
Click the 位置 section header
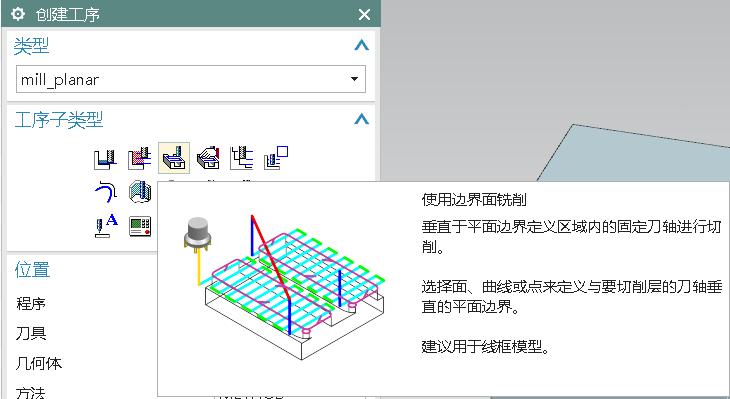pos(32,270)
